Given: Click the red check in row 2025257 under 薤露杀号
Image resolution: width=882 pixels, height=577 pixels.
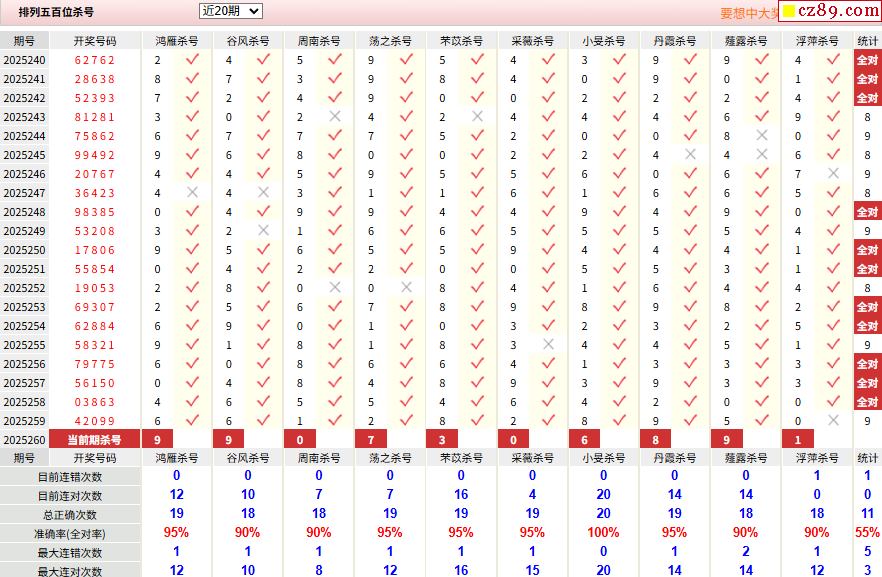Looking at the screenshot, I should coord(762,382).
